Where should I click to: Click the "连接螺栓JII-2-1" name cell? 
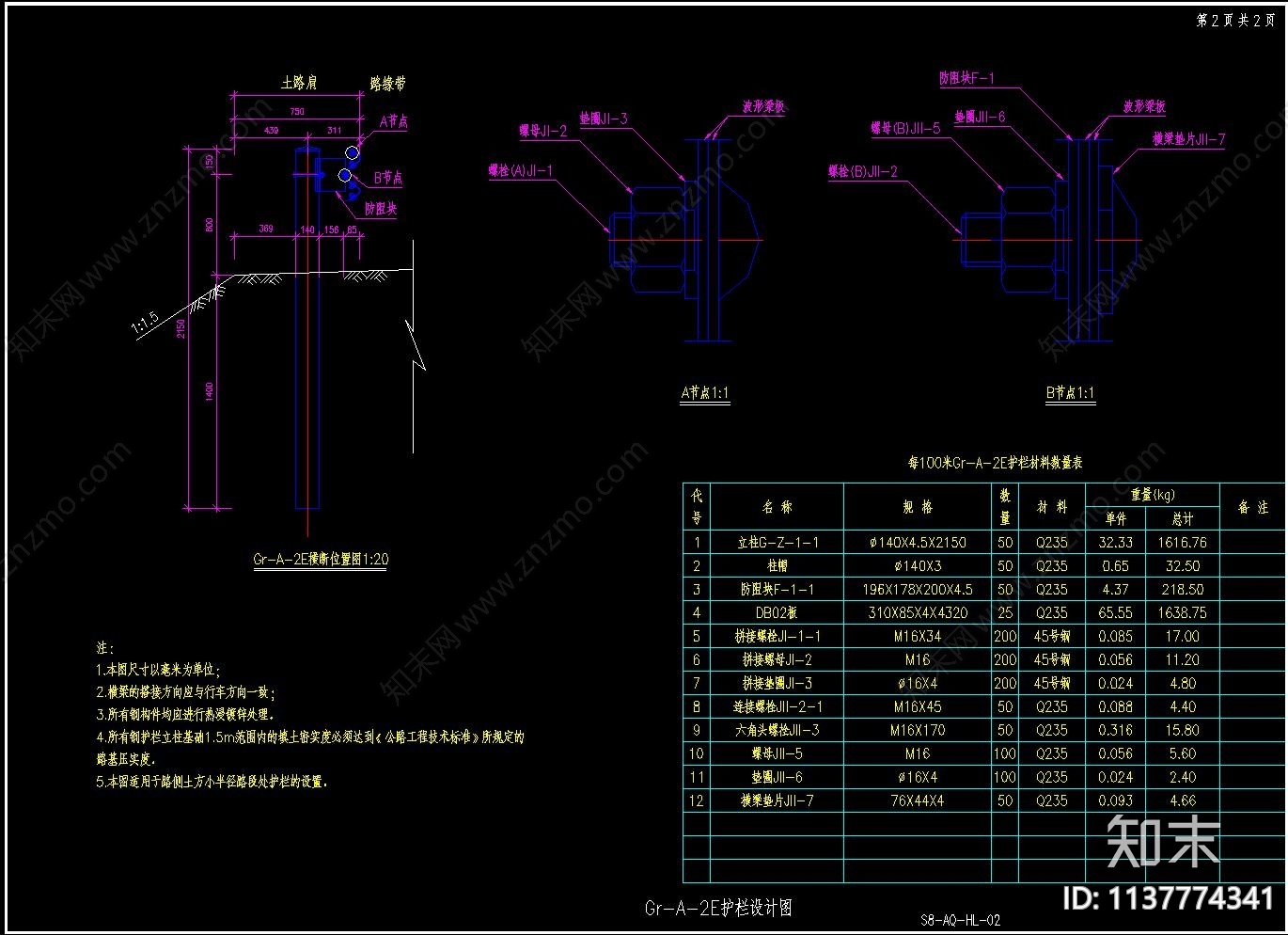[777, 707]
